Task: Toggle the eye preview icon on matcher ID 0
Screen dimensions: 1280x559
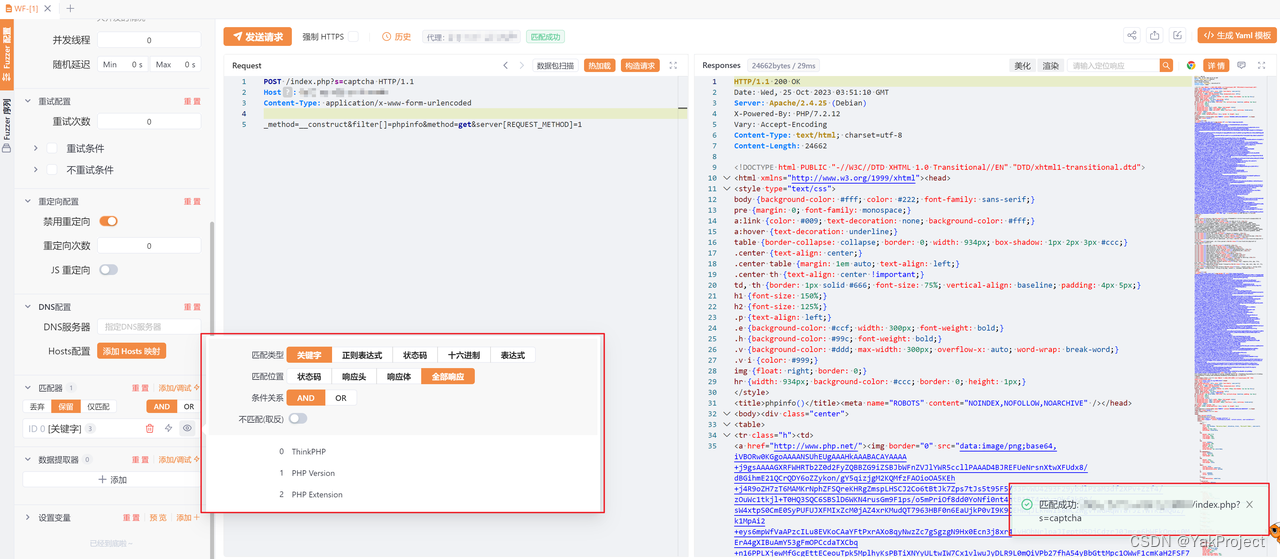Action: tap(187, 428)
